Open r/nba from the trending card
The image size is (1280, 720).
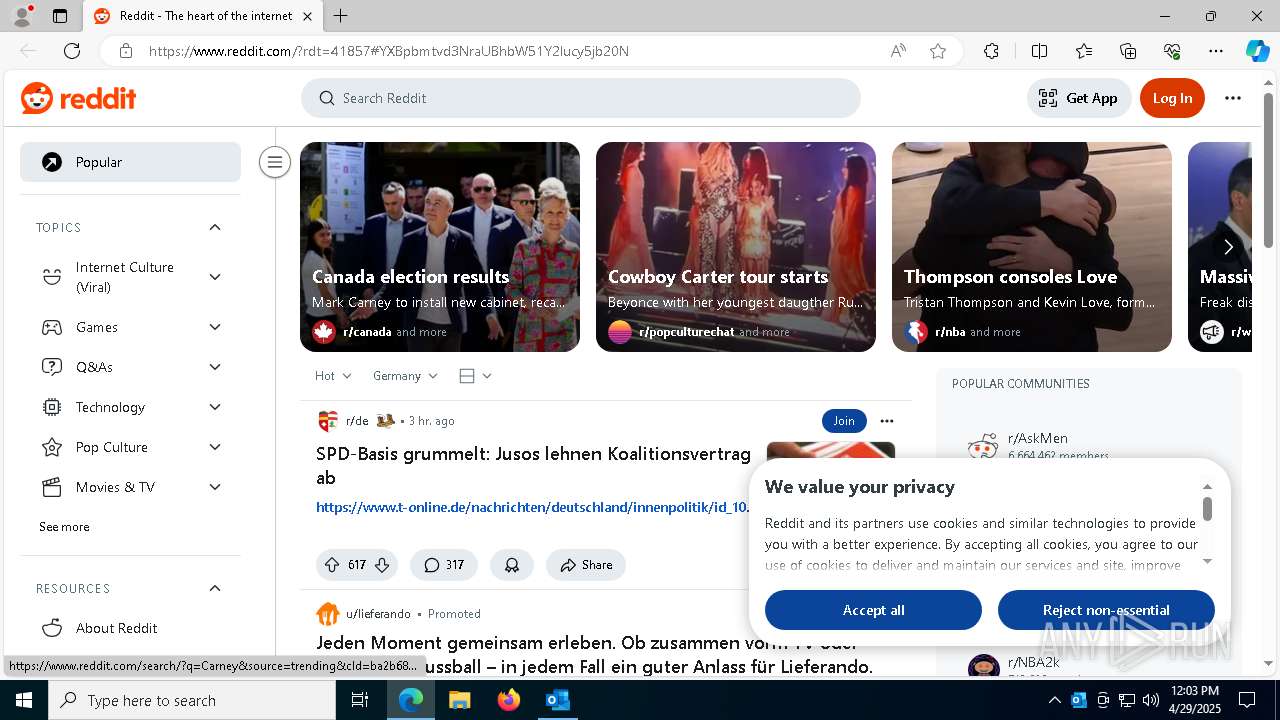tap(949, 332)
